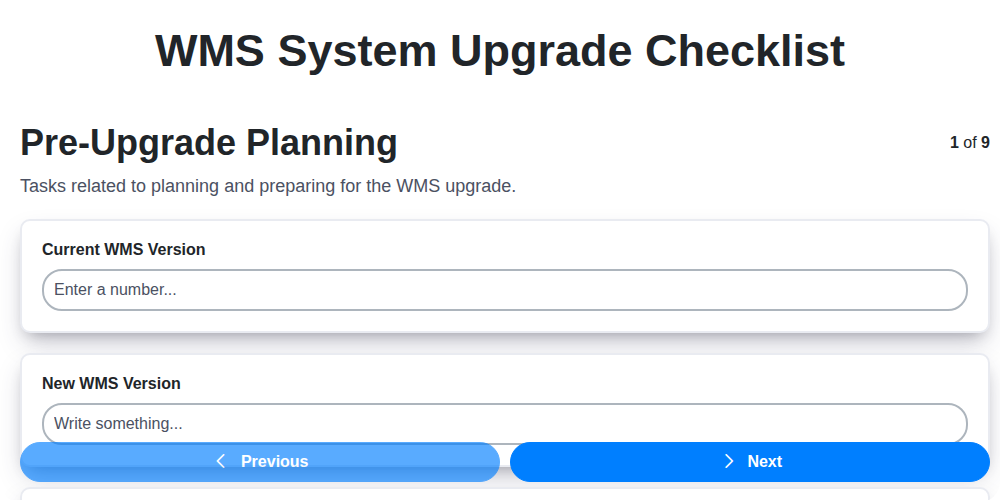Click the "Current WMS Version" label
Screen dimensions: 1000x500
click(x=124, y=249)
